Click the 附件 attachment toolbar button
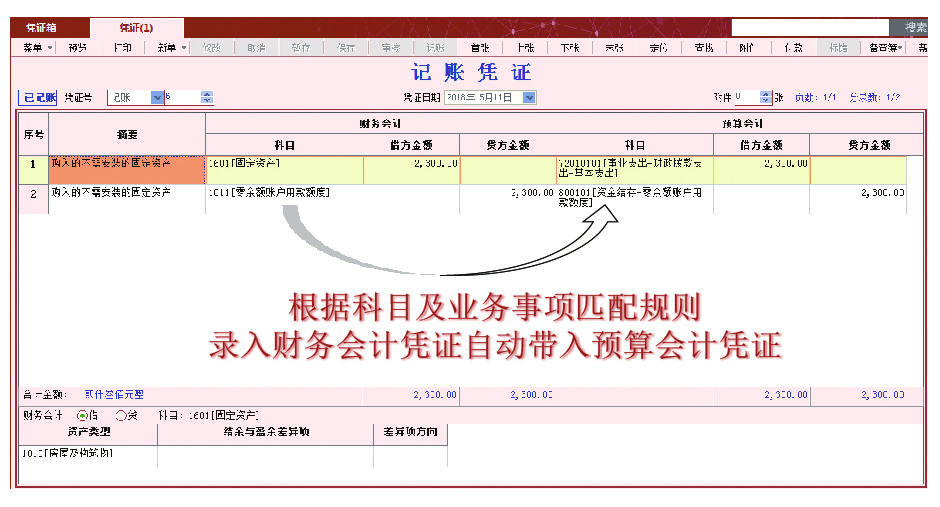Viewport: 940px width, 507px height. 747,47
